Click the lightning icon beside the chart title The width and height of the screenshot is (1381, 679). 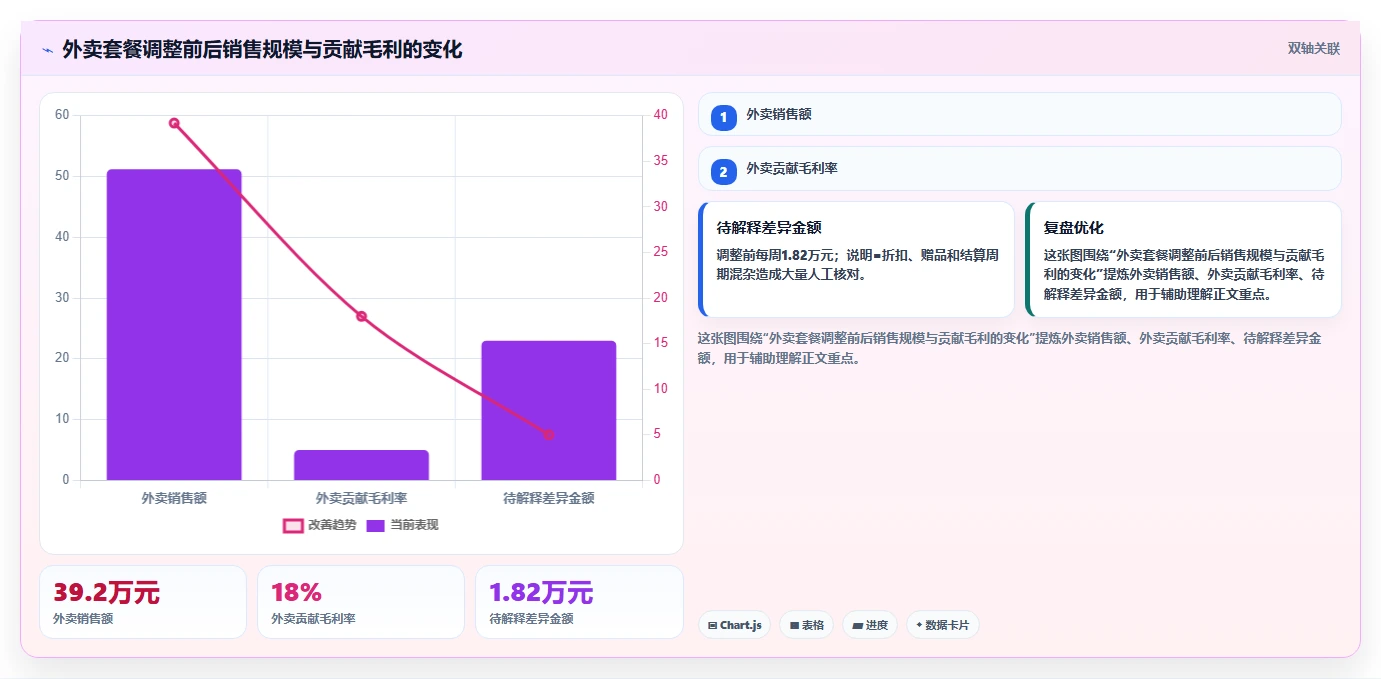[47, 50]
